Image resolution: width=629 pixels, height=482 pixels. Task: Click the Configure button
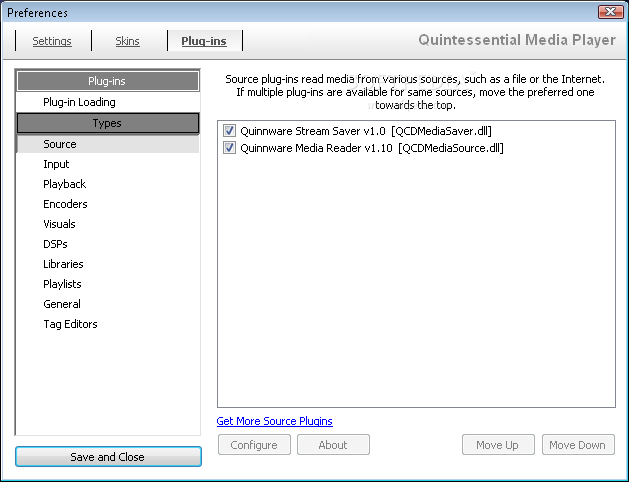tap(254, 445)
